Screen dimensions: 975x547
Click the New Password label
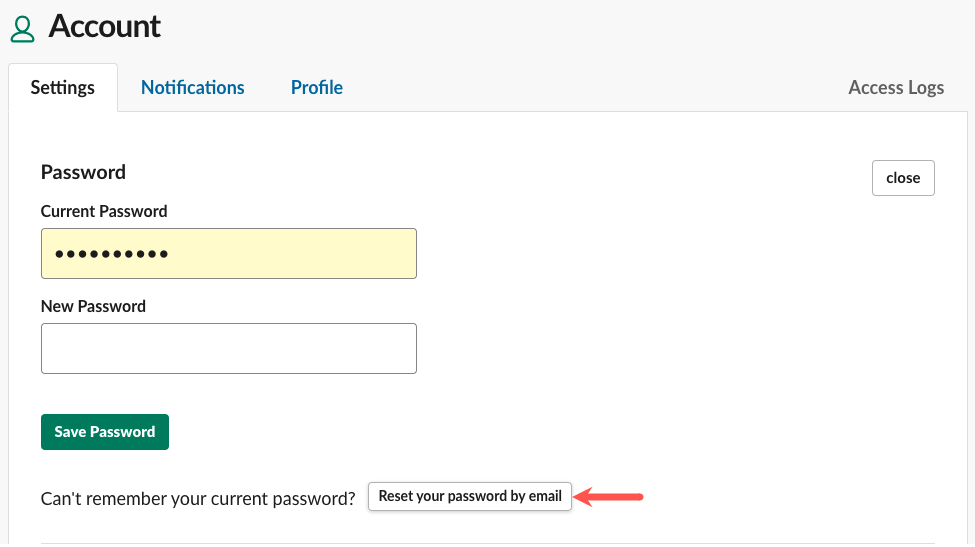93,307
